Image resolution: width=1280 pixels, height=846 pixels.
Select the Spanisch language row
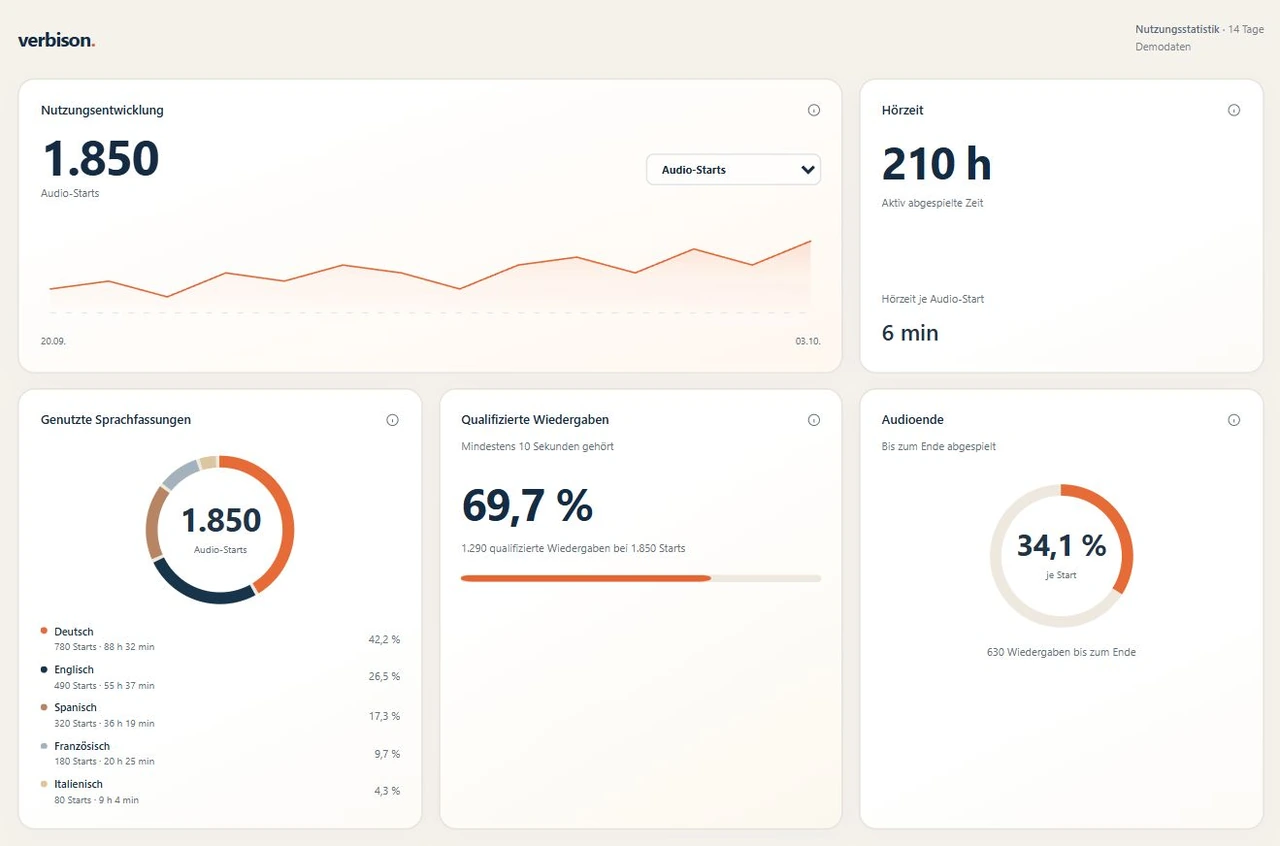point(220,715)
